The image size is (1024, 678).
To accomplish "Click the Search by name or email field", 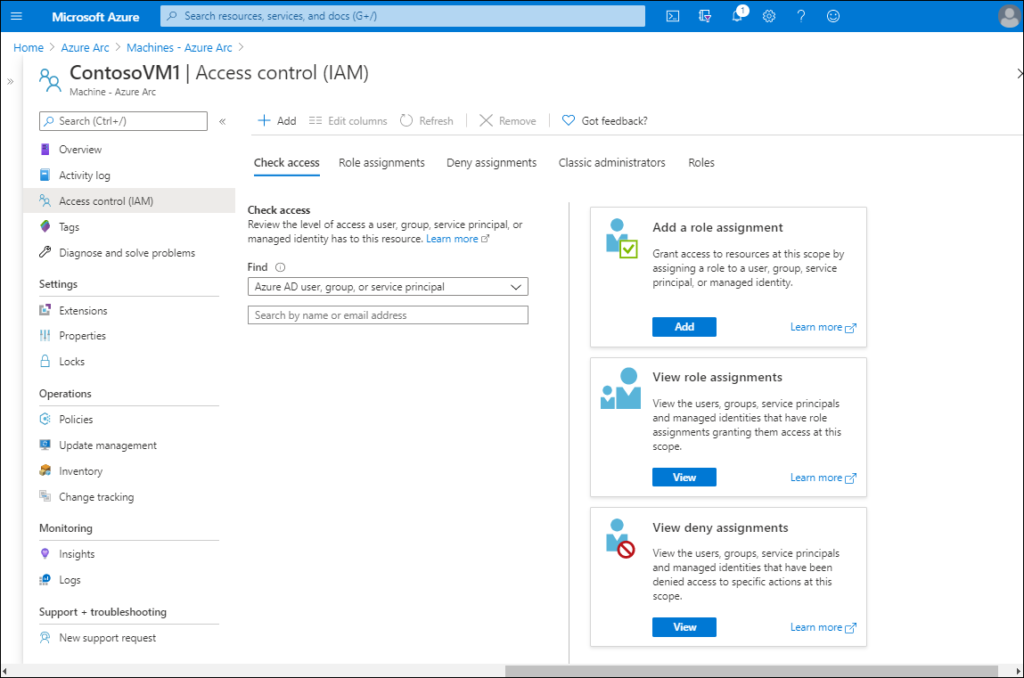I will 388,315.
